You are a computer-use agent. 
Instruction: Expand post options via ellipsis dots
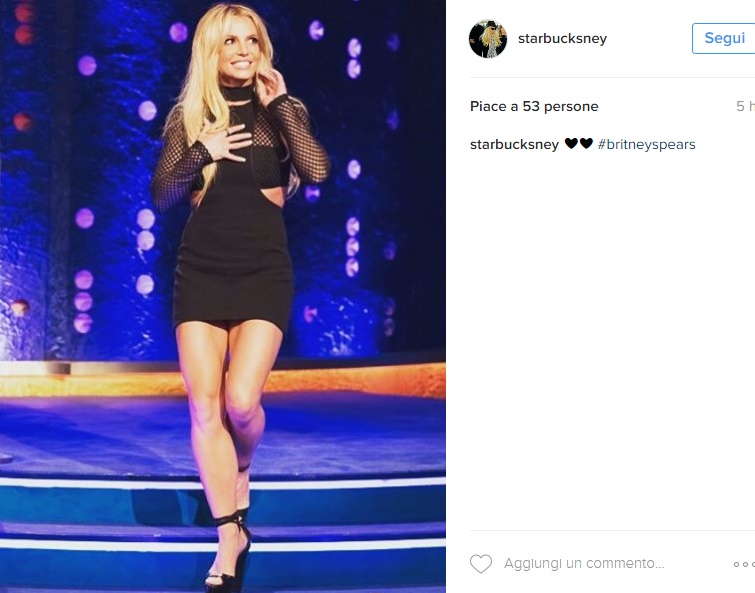coord(744,564)
